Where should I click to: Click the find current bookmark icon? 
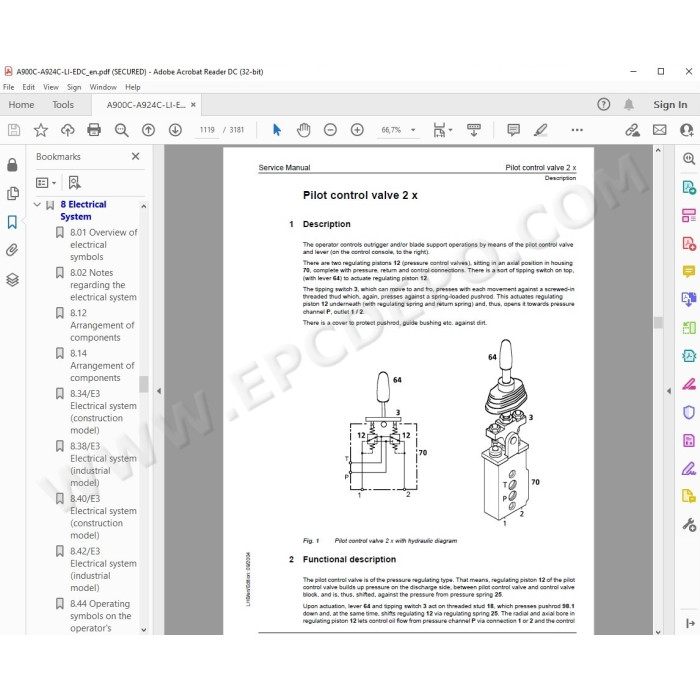click(75, 183)
